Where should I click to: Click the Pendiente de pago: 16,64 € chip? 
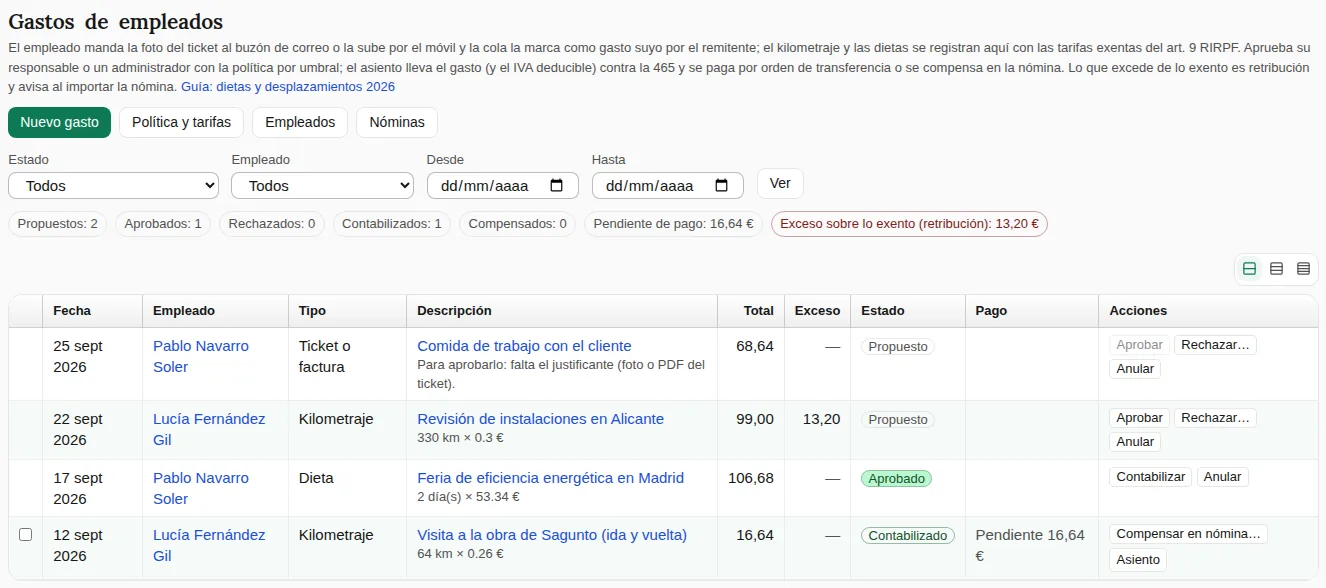click(x=674, y=224)
